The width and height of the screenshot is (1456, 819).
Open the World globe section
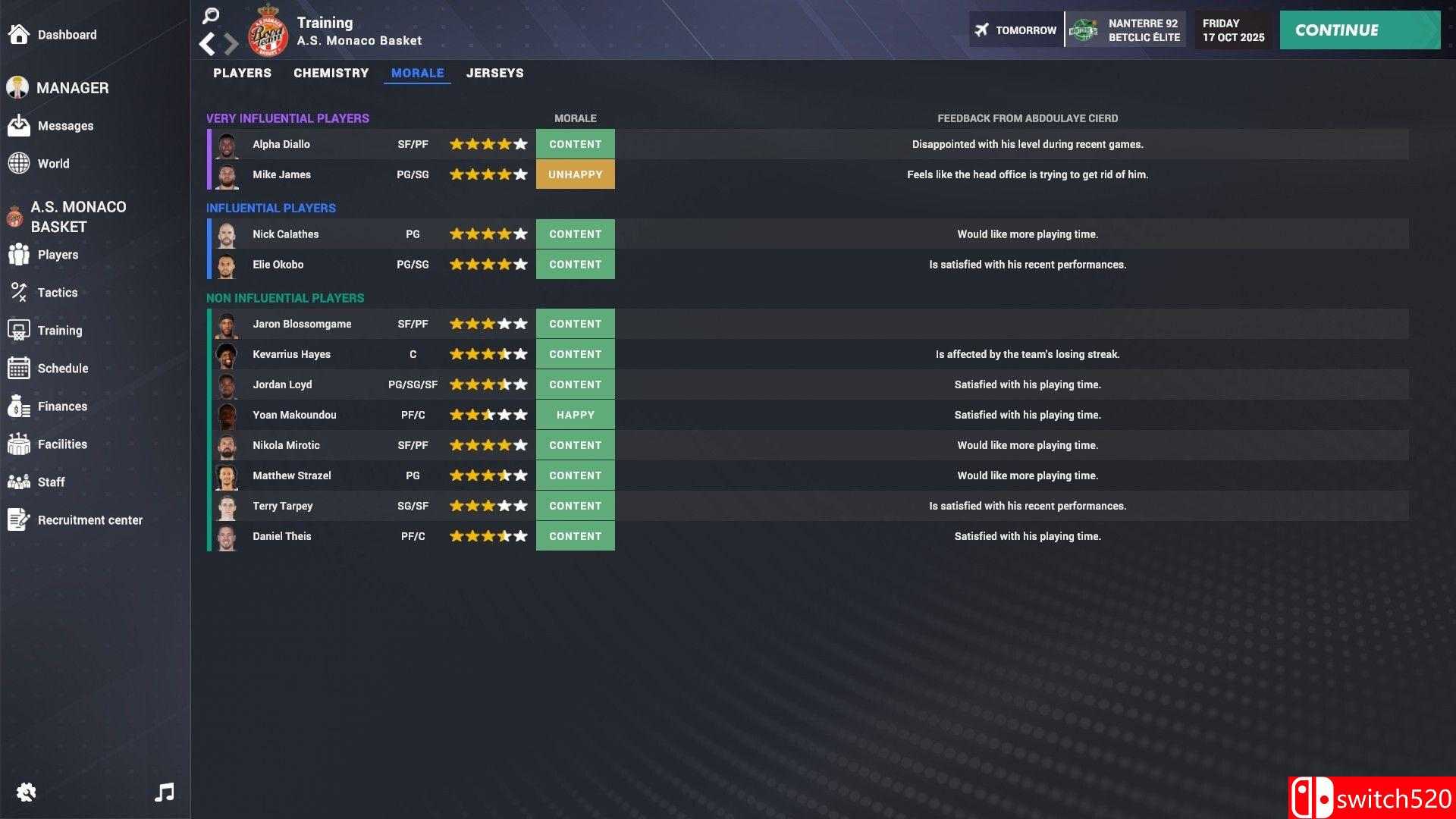pyautogui.click(x=53, y=164)
